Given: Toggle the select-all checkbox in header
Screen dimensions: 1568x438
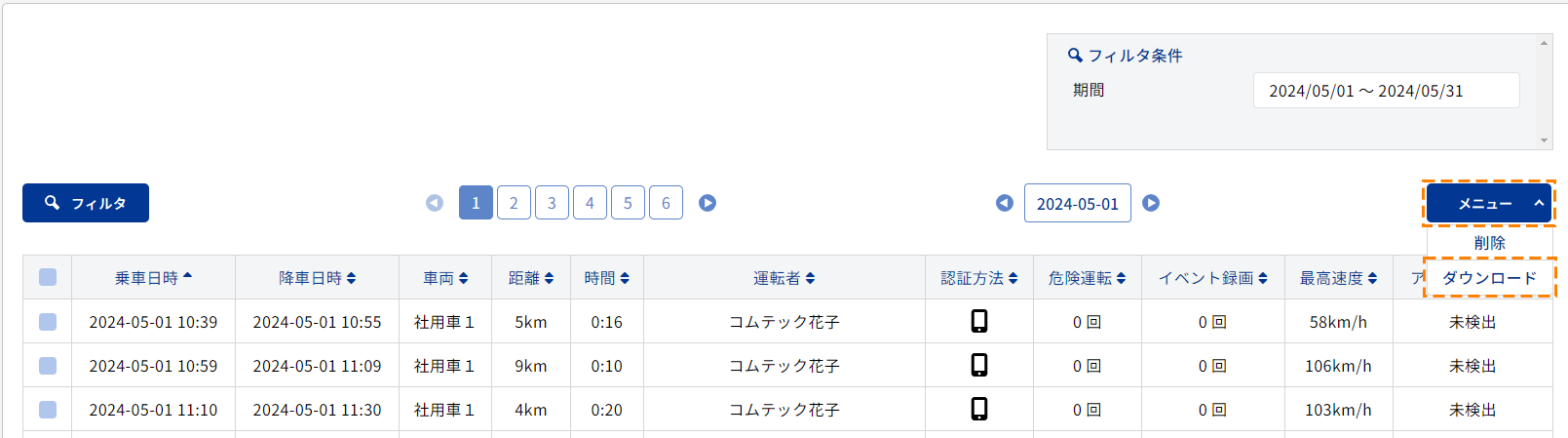Looking at the screenshot, I should [x=48, y=277].
